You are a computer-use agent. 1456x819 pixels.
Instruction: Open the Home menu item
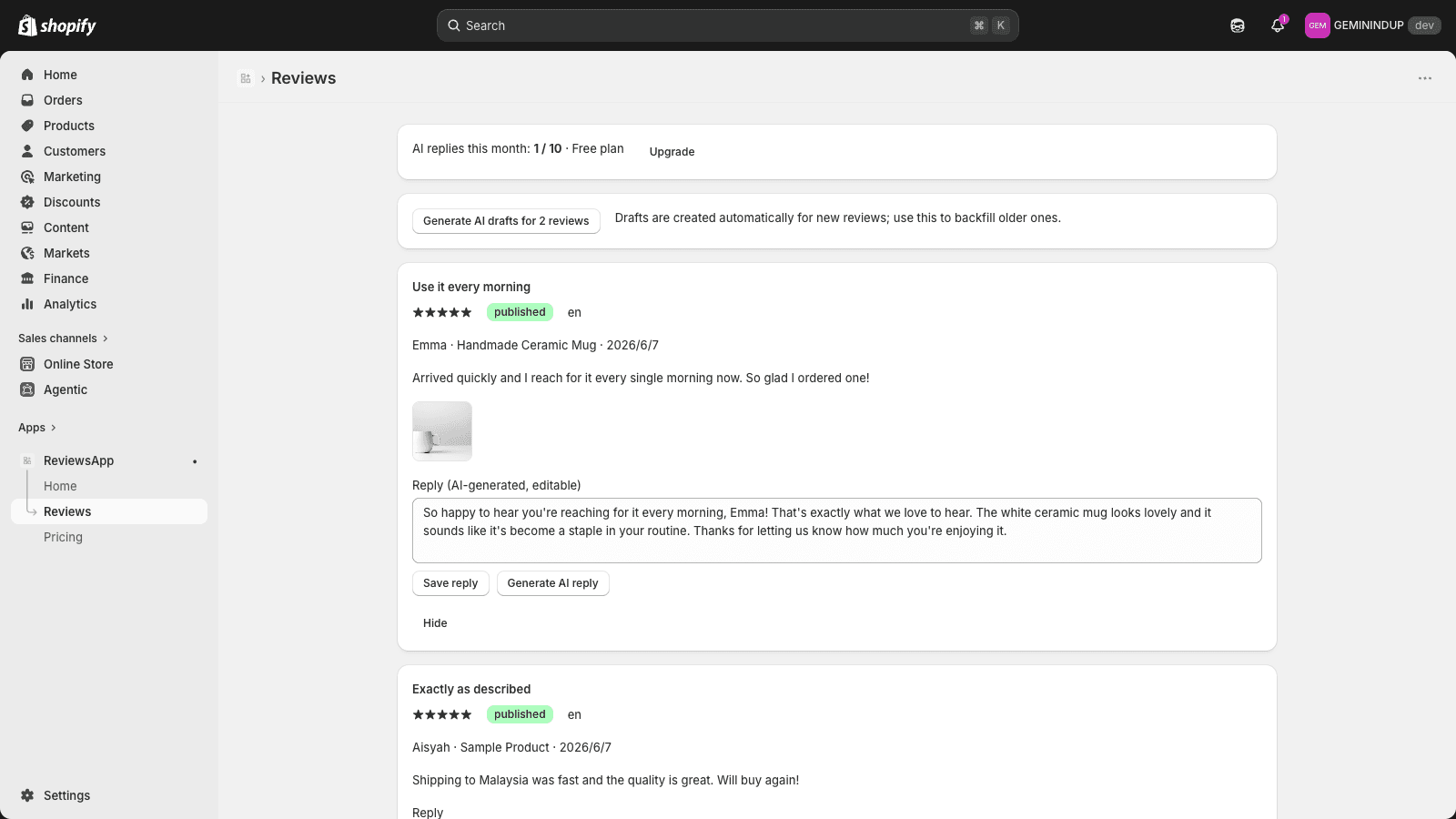click(x=109, y=75)
